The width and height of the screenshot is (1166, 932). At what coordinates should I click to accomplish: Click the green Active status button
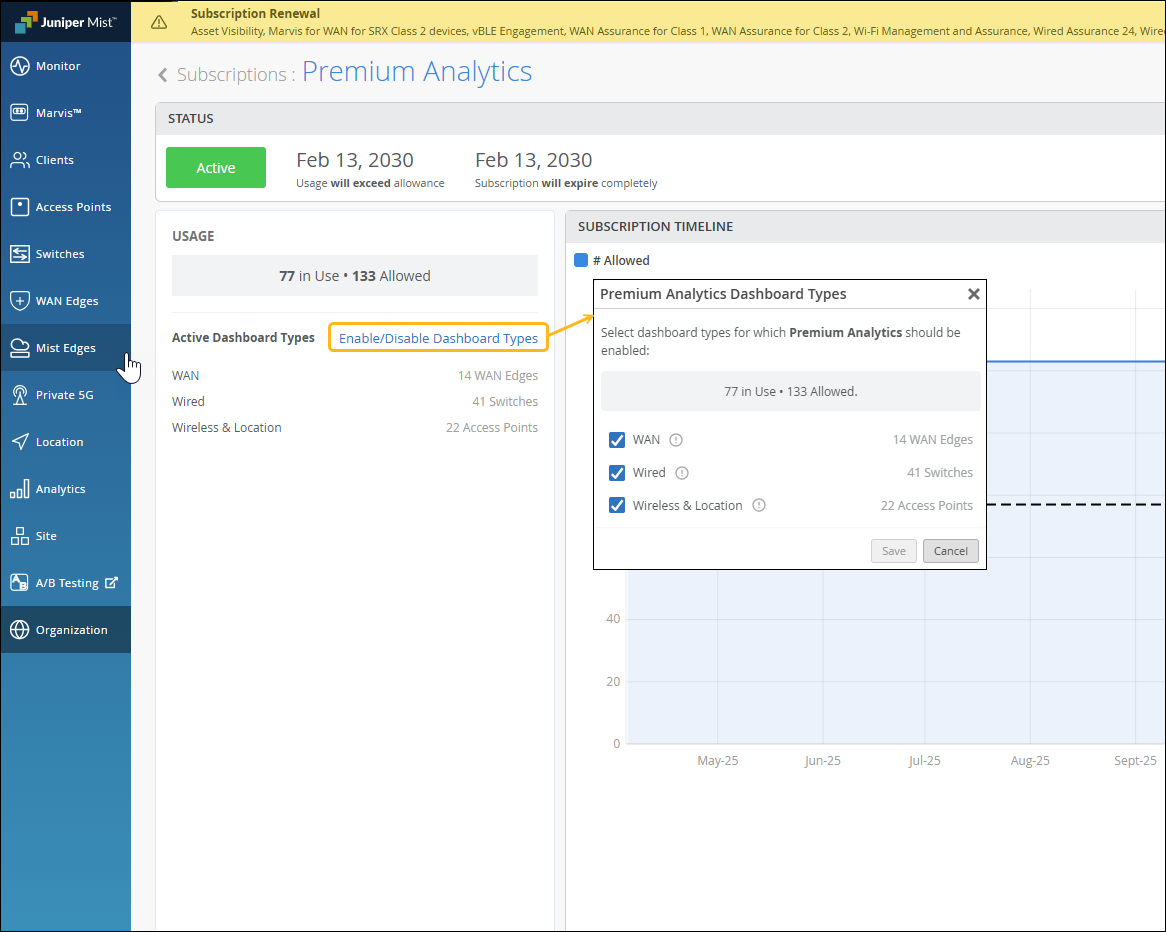pyautogui.click(x=215, y=168)
